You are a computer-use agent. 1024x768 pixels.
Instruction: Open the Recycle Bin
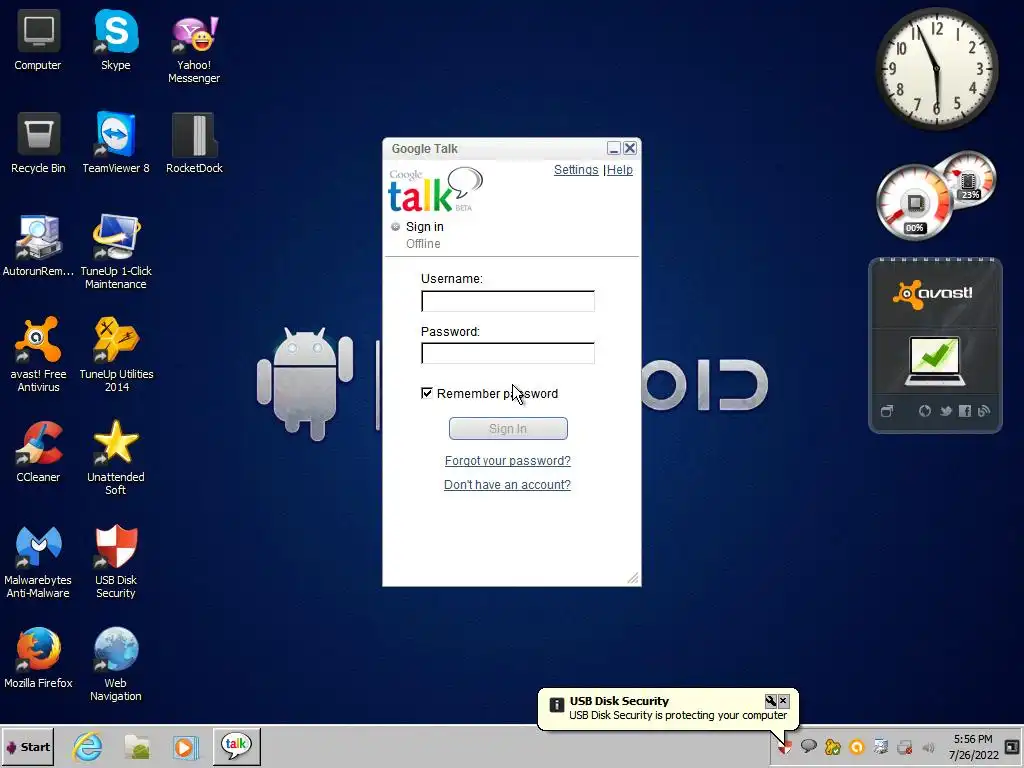point(38,144)
